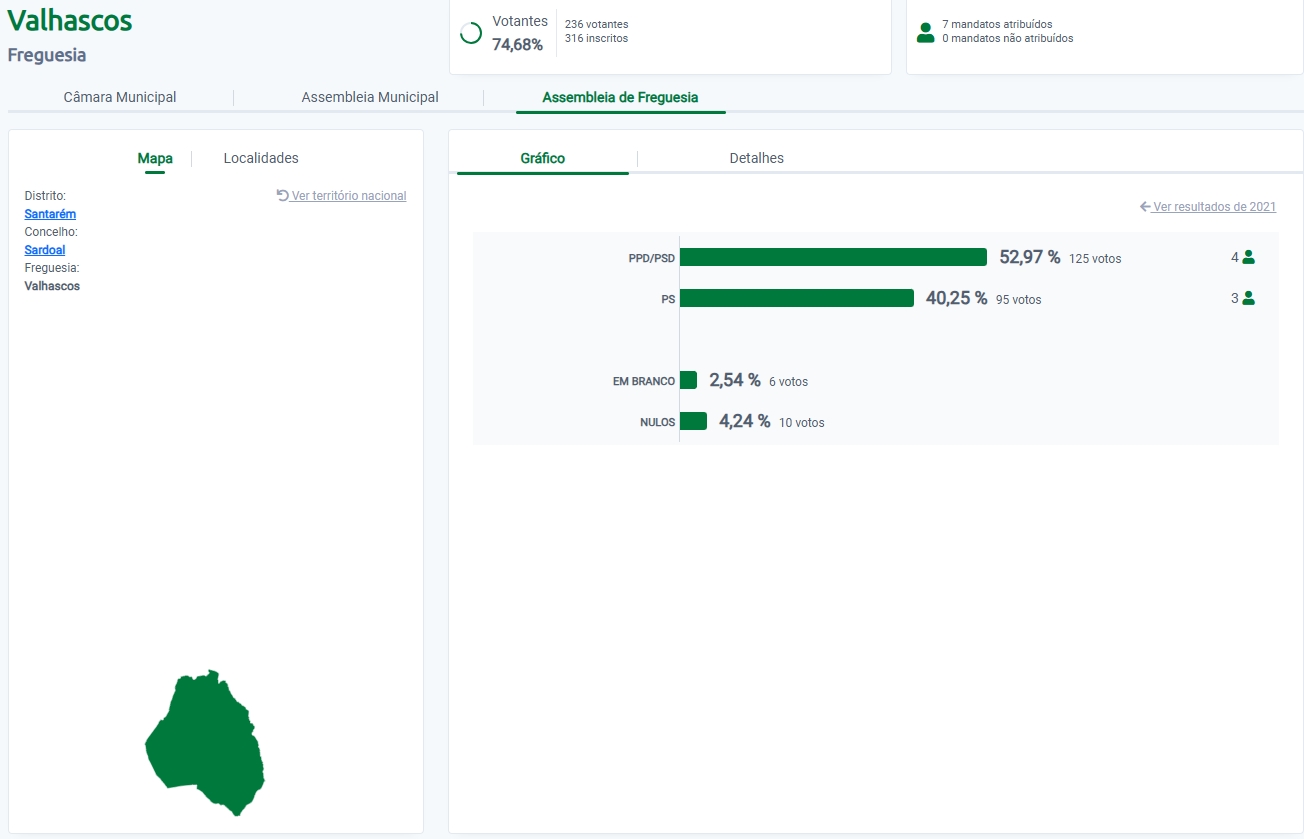Click the voter turnout circular progress icon
The image size is (1304, 839).
[x=471, y=33]
